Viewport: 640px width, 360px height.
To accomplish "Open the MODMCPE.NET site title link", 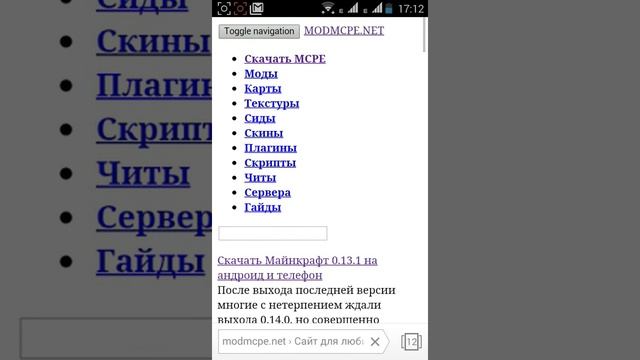I will tap(344, 31).
